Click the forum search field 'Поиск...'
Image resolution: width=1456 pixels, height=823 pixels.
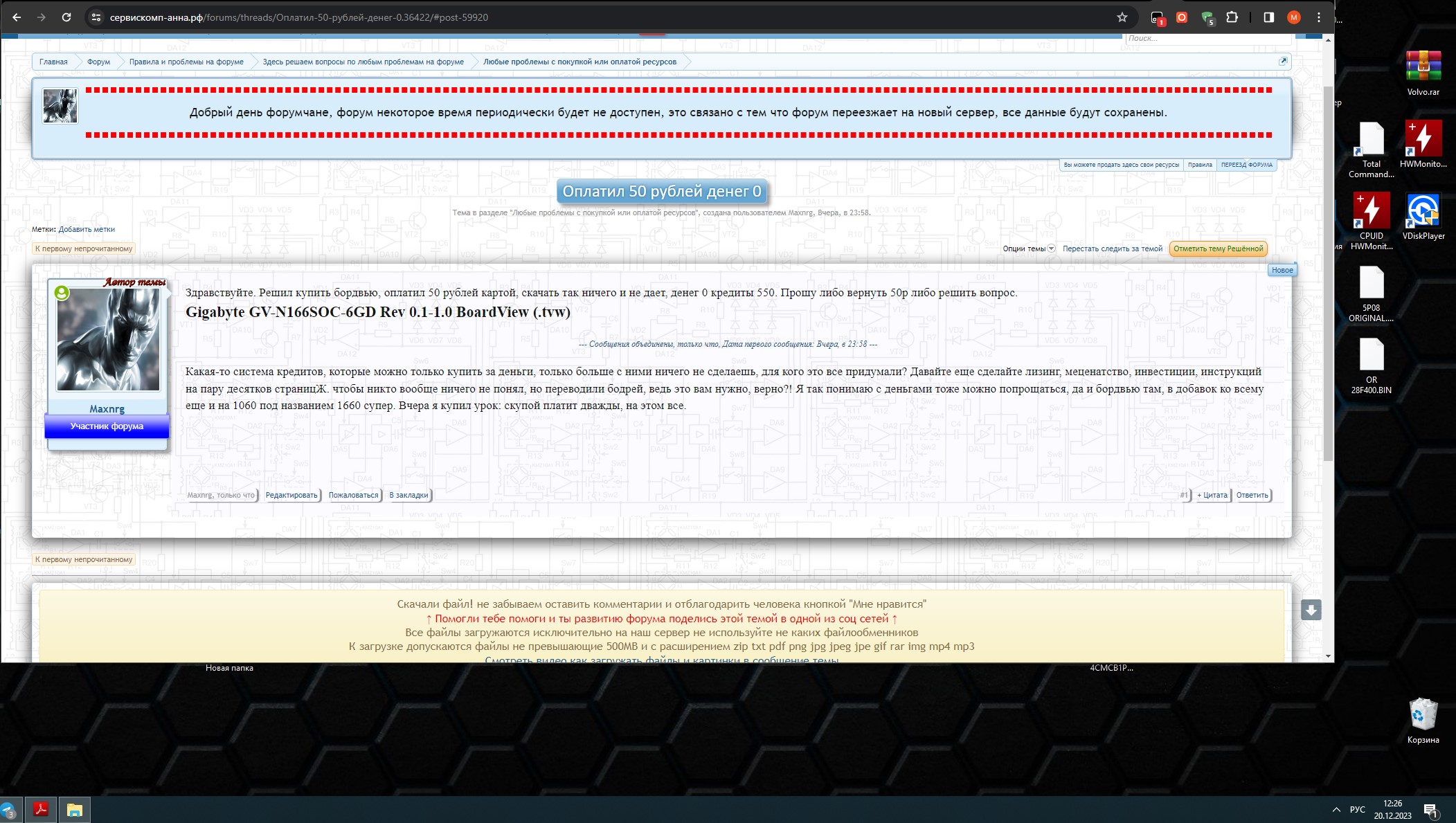(x=1205, y=39)
